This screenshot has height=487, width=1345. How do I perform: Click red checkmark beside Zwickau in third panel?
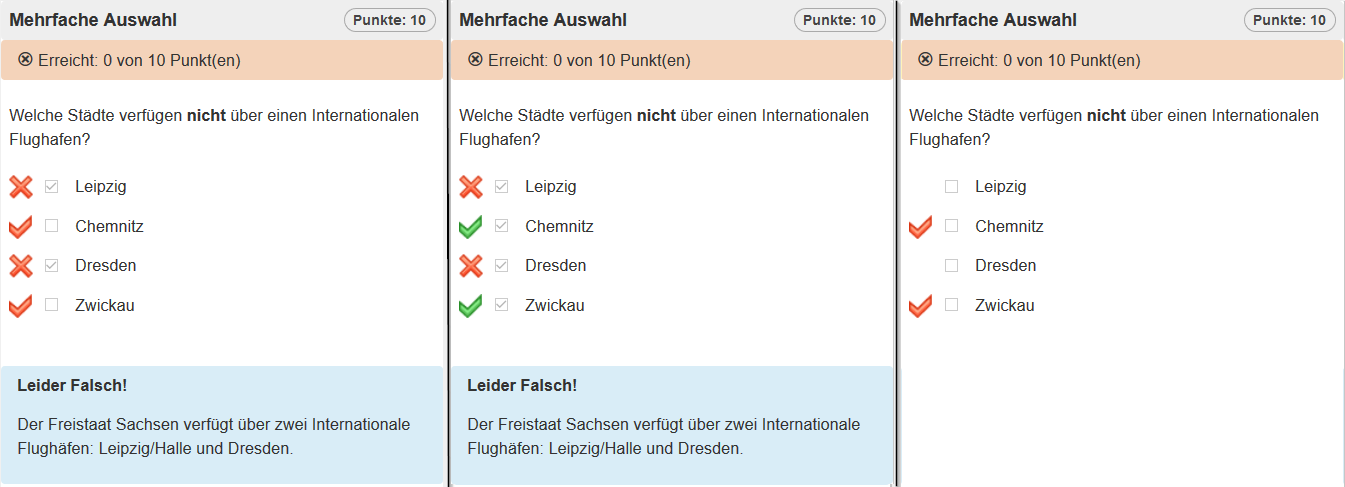920,306
